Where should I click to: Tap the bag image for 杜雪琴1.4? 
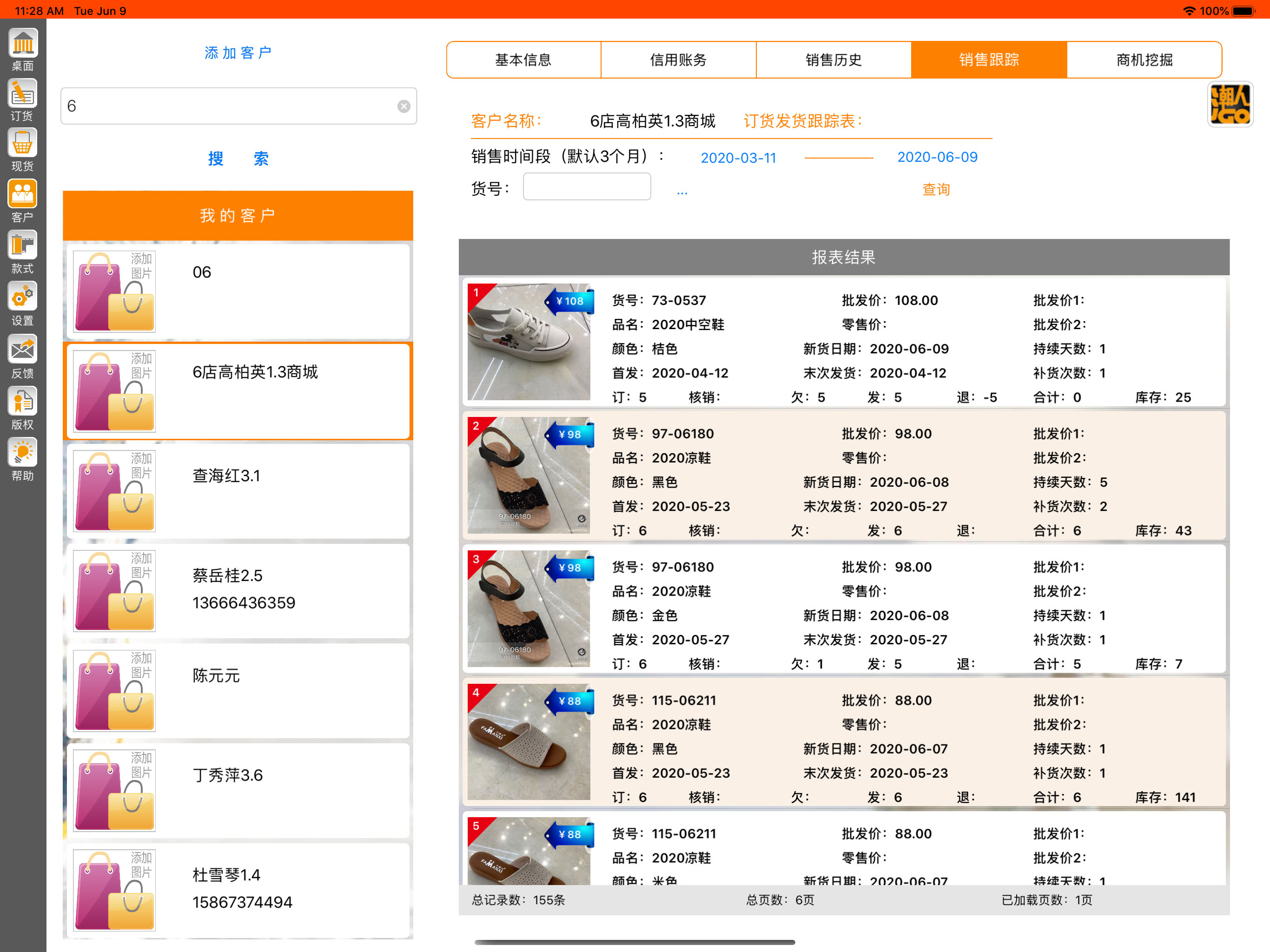click(114, 891)
